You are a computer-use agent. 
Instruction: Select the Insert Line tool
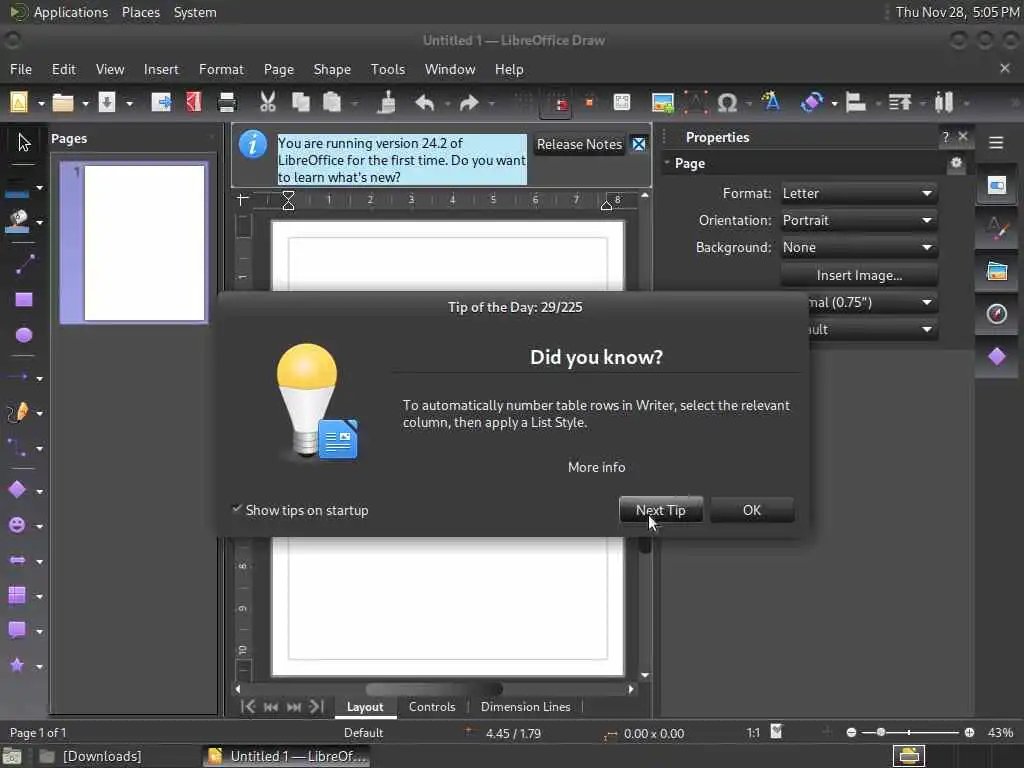point(24,264)
